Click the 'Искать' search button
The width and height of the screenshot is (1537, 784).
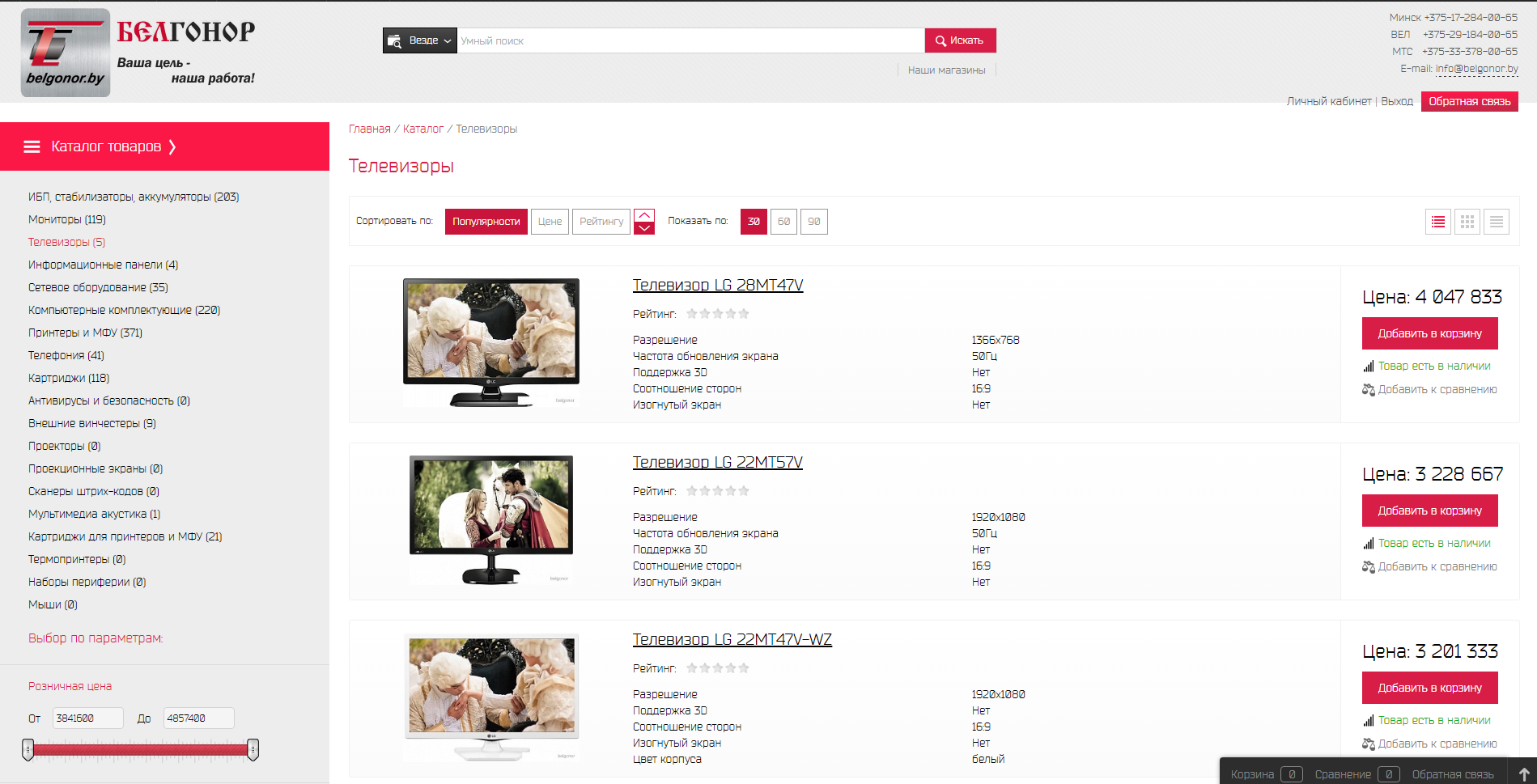tap(960, 40)
